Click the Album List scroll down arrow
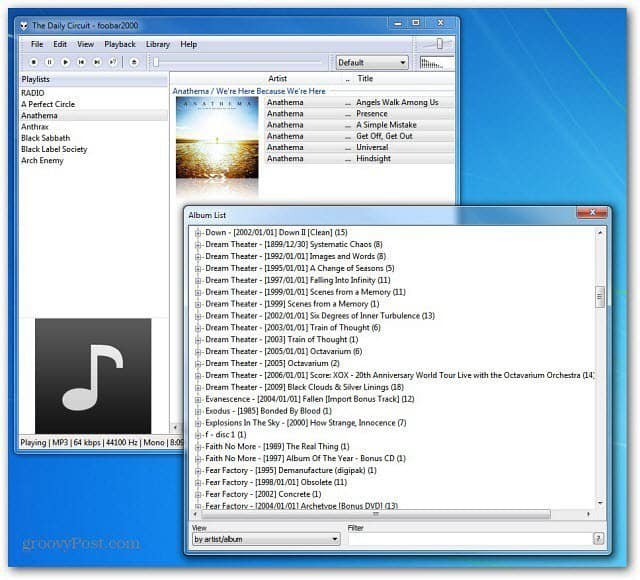Viewport: 640px width, 580px height. click(600, 503)
